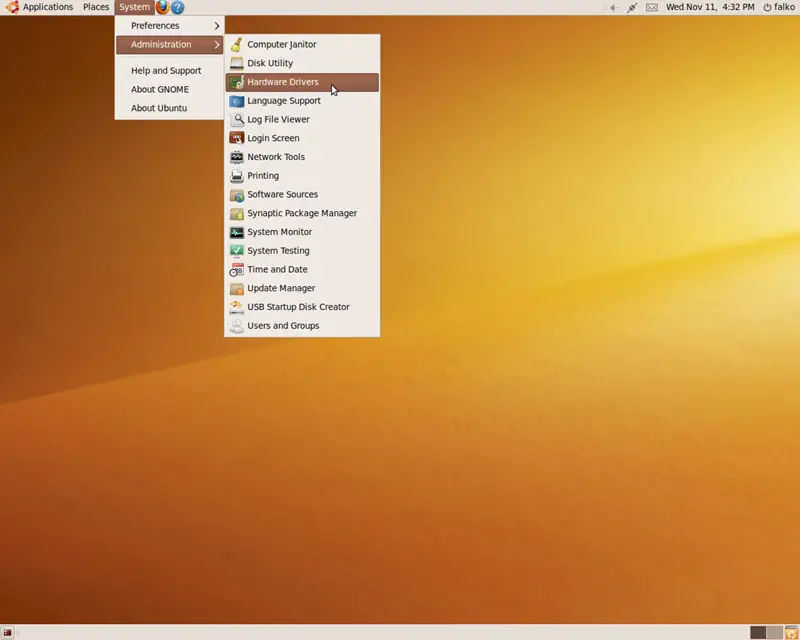Open the falko user session menu
This screenshot has width=800, height=640.
click(779, 7)
